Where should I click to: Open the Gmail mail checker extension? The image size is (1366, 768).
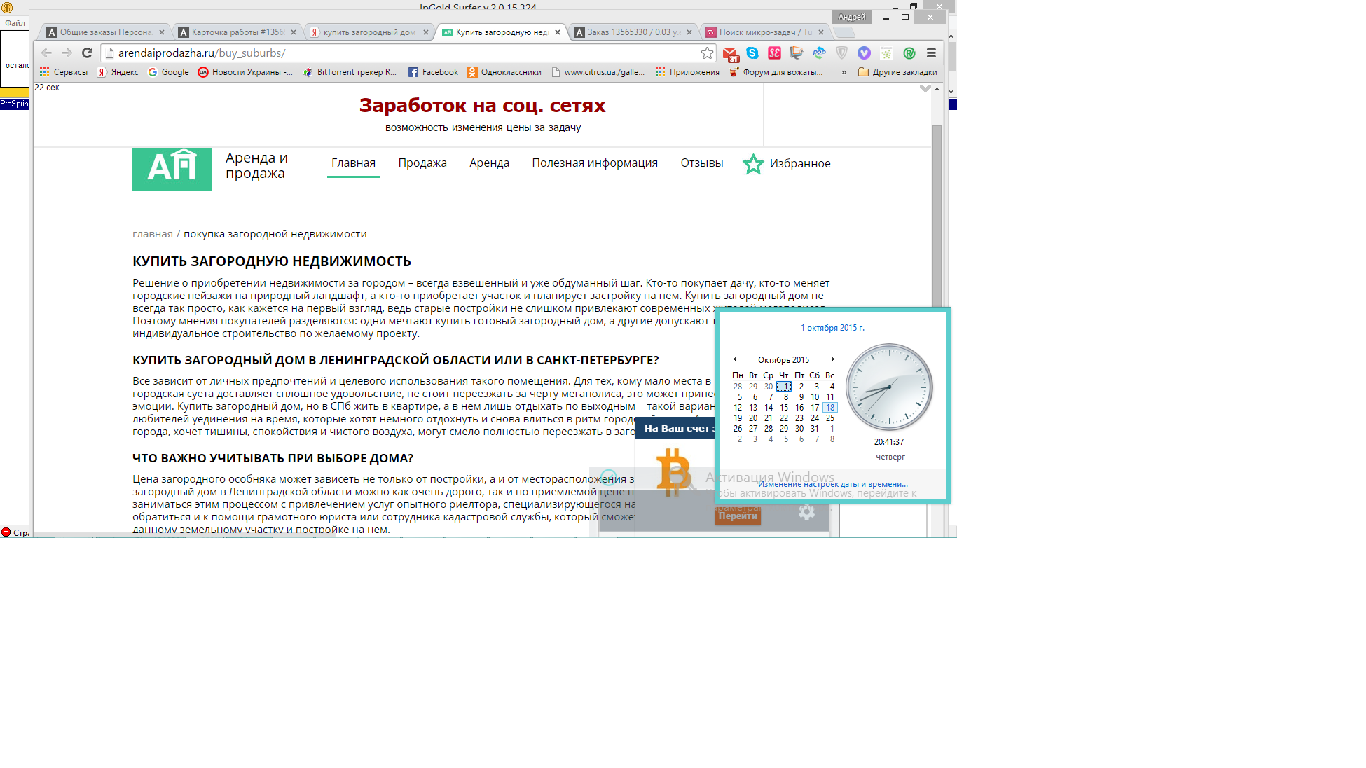pyautogui.click(x=730, y=53)
